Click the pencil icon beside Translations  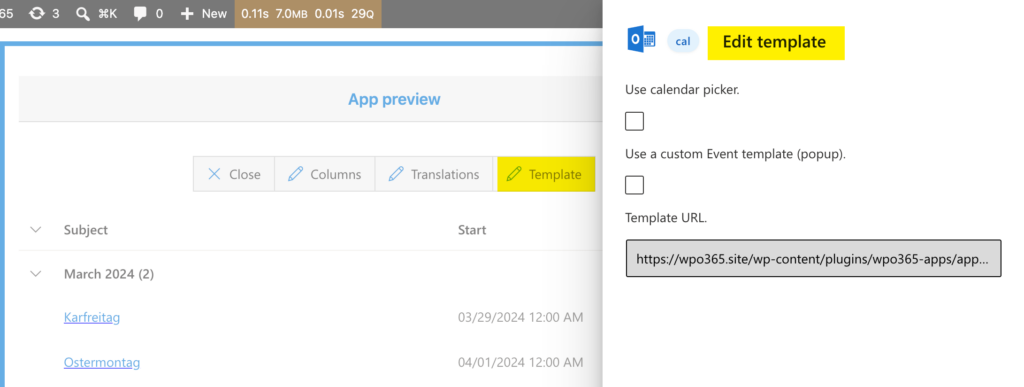(396, 174)
